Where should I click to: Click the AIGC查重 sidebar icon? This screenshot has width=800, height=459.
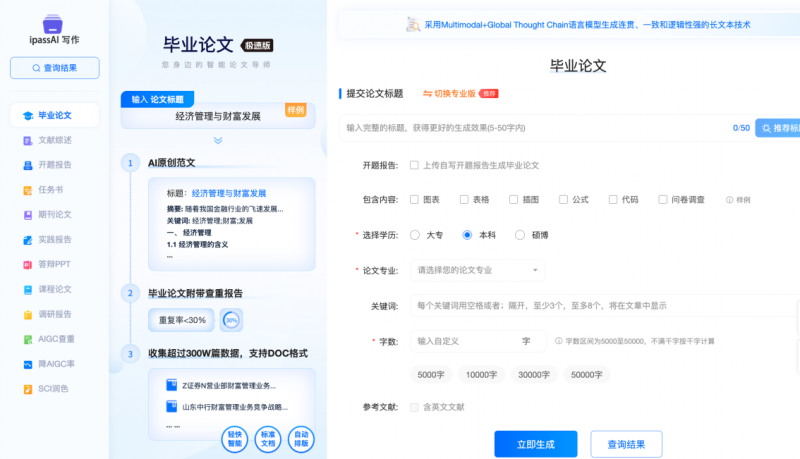[28, 339]
